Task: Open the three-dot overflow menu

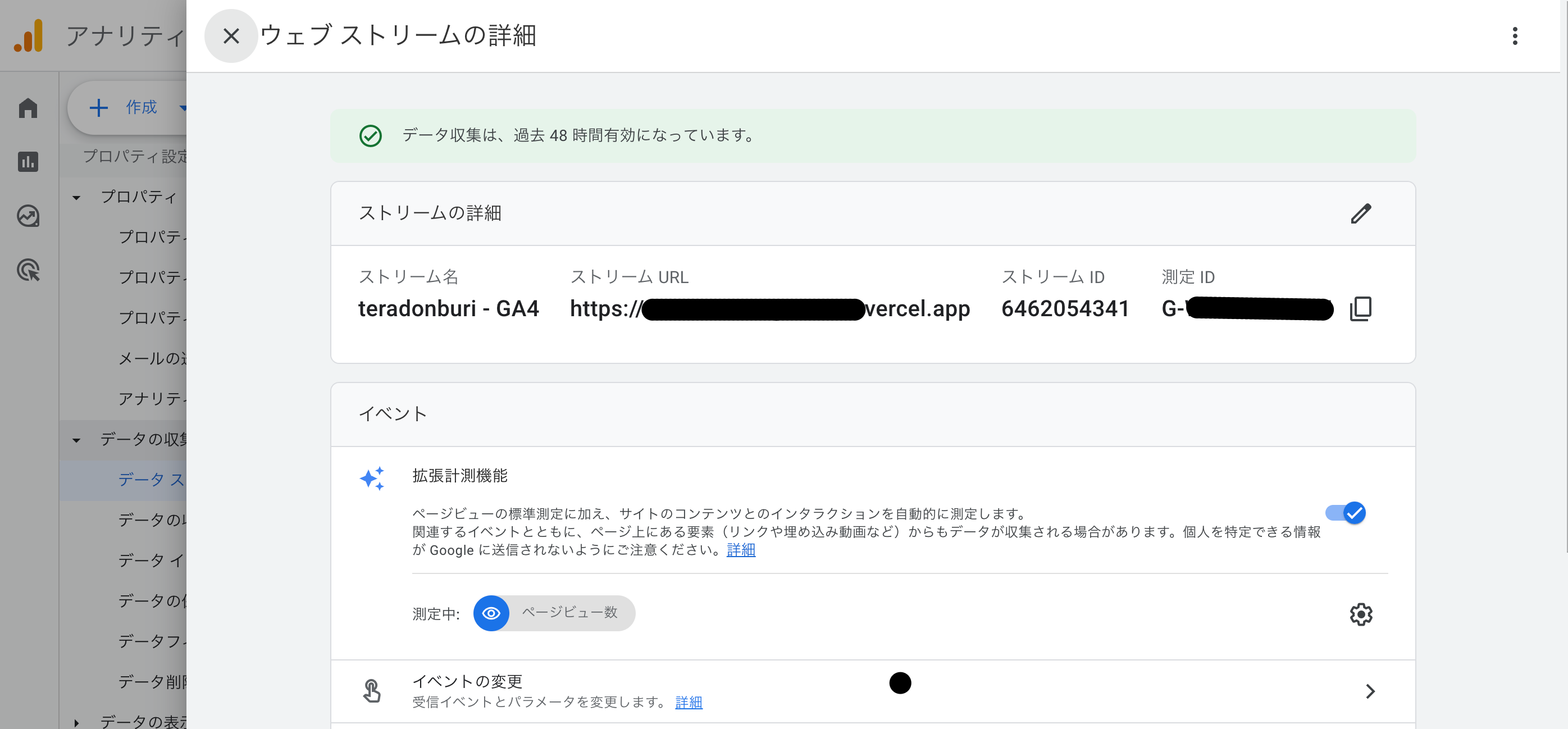Action: click(x=1515, y=37)
